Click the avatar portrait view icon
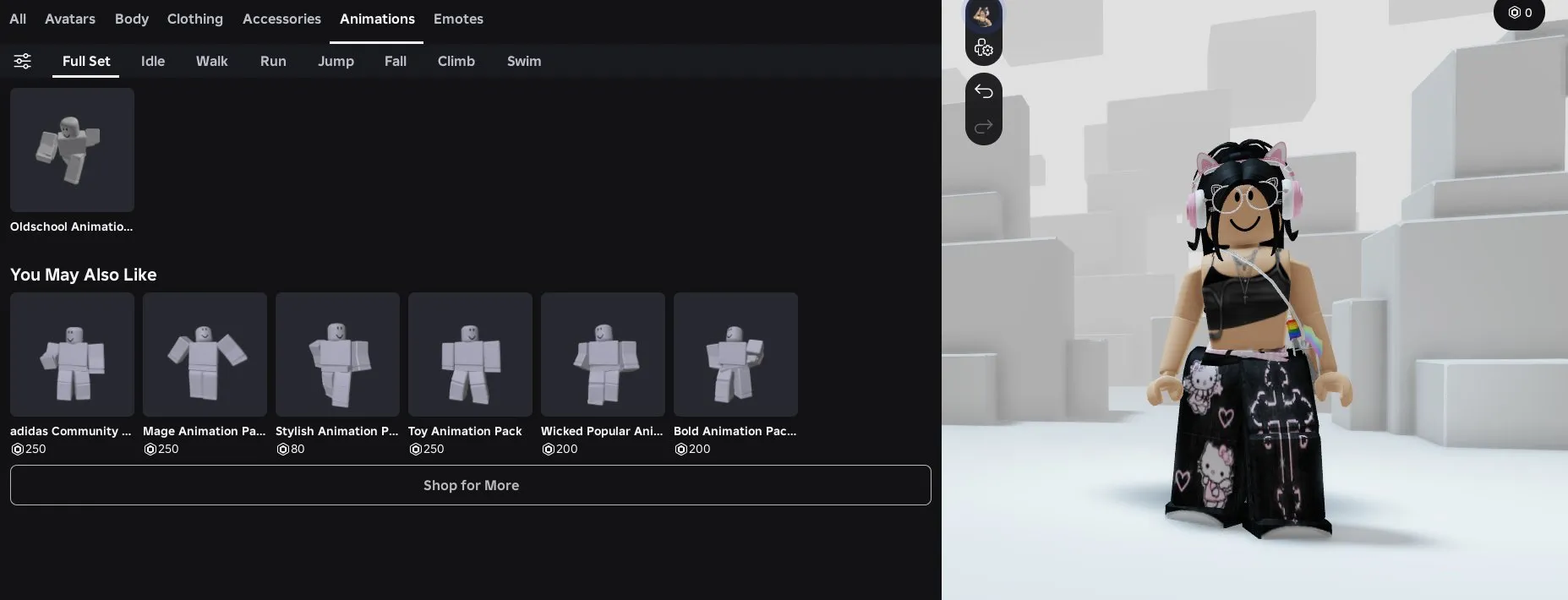 click(983, 15)
